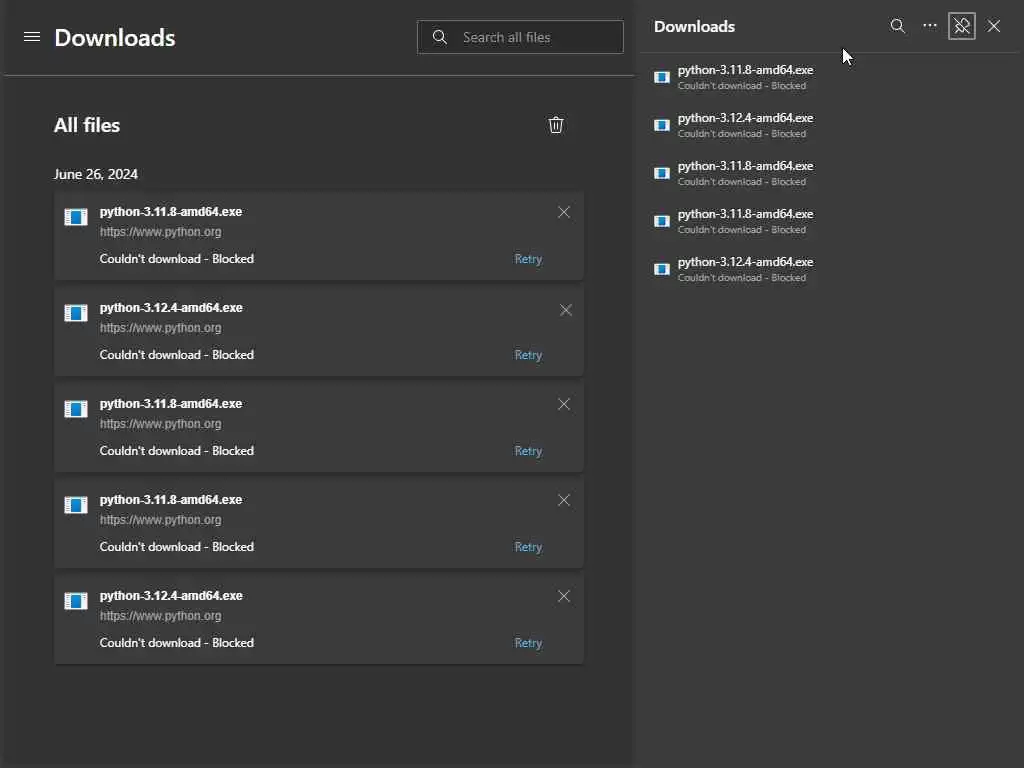Click the Search all files input field
Screen dimensions: 1024x768
pyautogui.click(x=535, y=37)
